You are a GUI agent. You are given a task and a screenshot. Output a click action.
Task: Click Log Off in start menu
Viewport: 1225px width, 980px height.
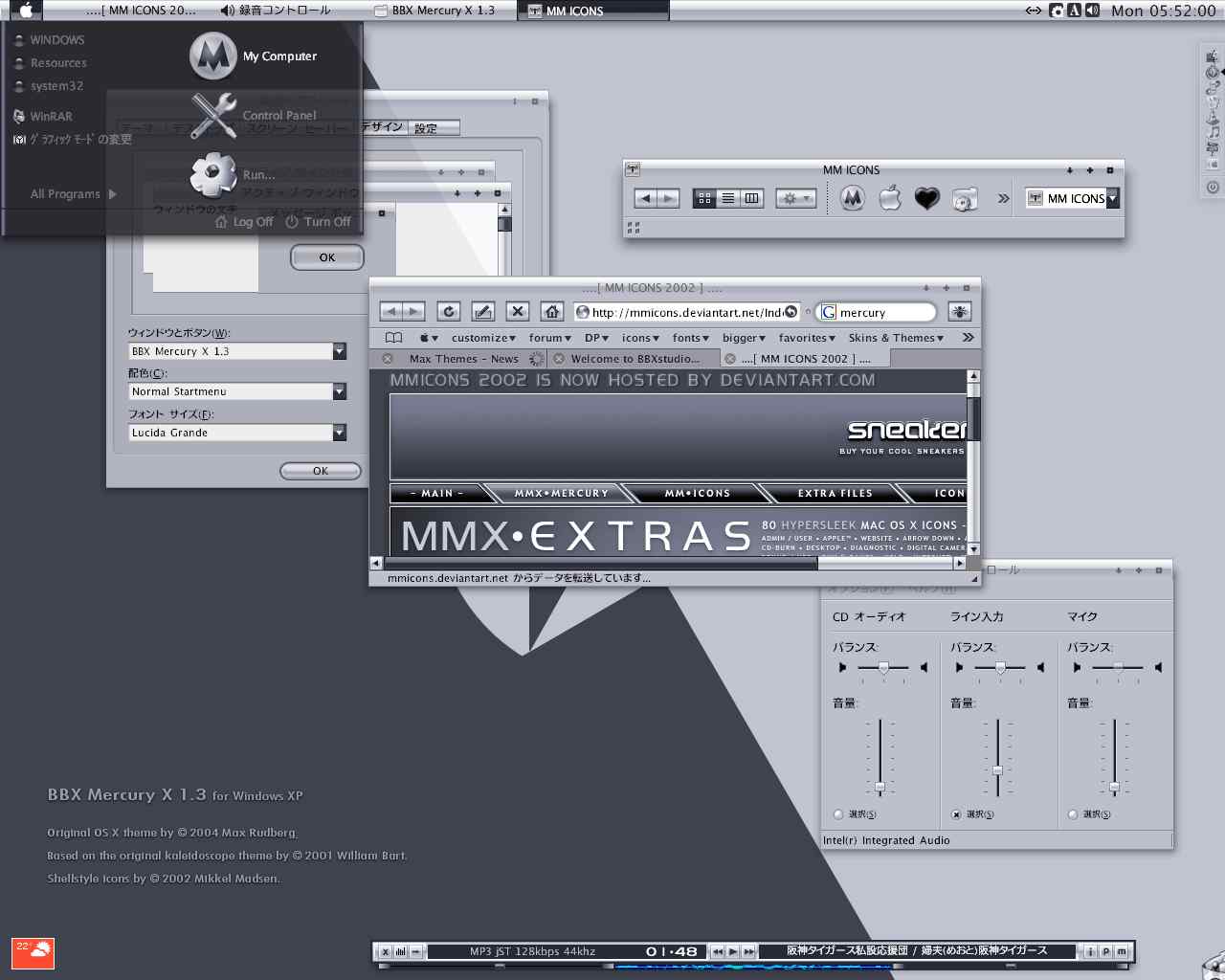click(244, 222)
